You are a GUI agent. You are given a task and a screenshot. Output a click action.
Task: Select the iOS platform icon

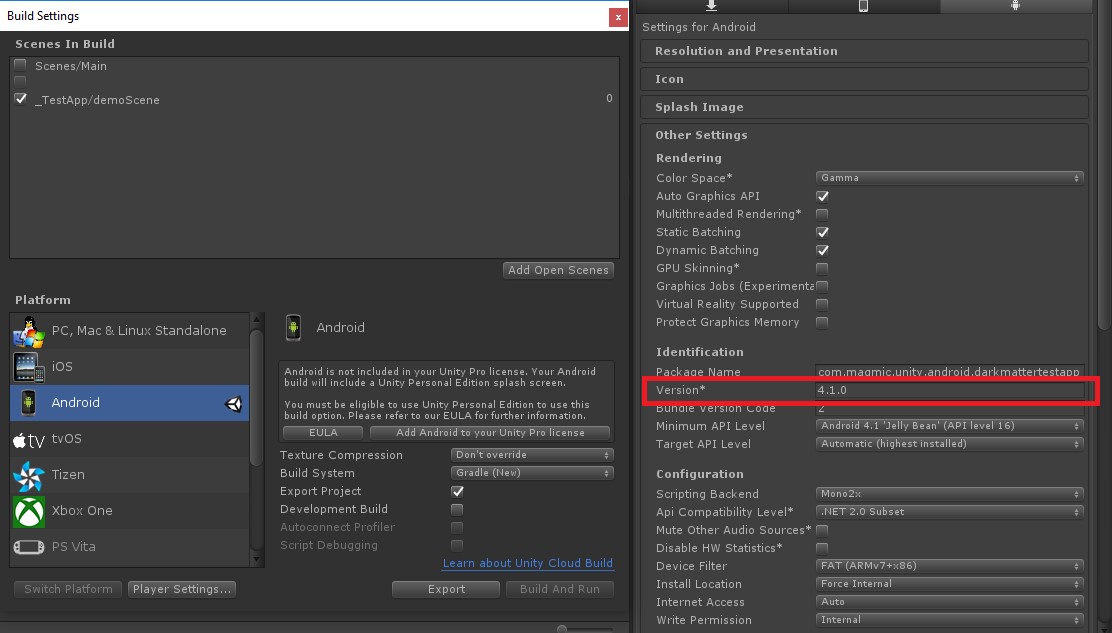[x=27, y=367]
